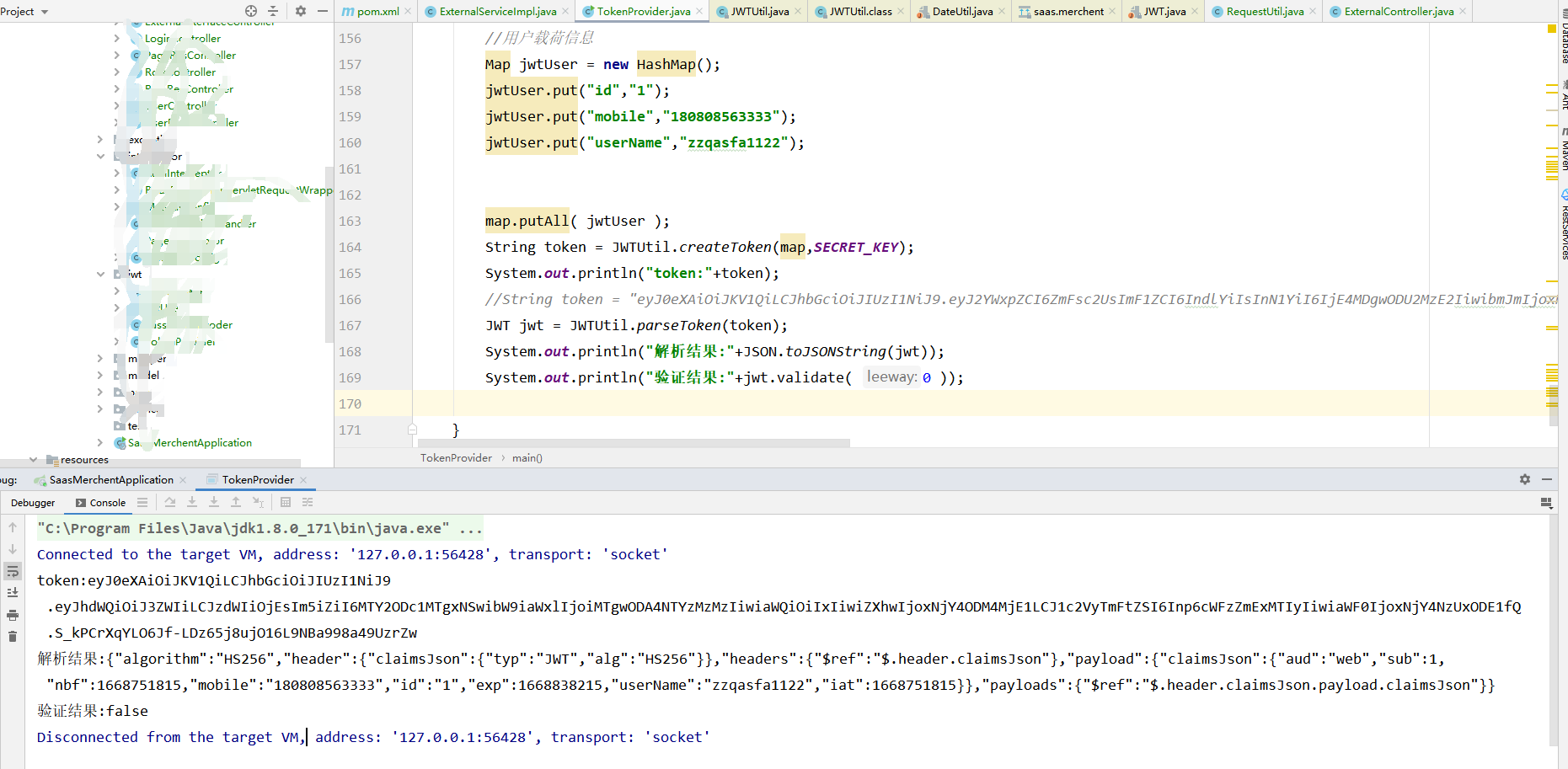Click the editor horizontal scrollbar
Screen dimensions: 1568x769
(x=634, y=443)
